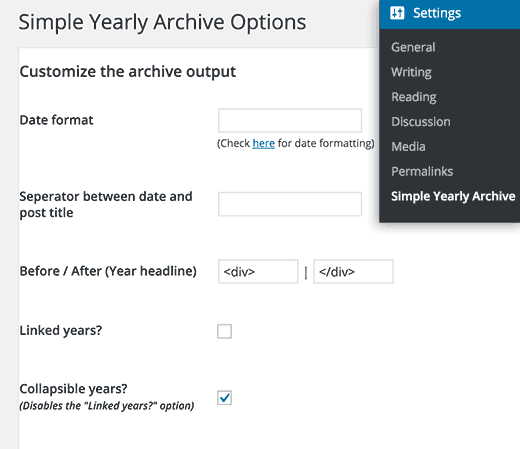Focus the Seperator between date field
Screen dimensions: 520x449
(290, 204)
